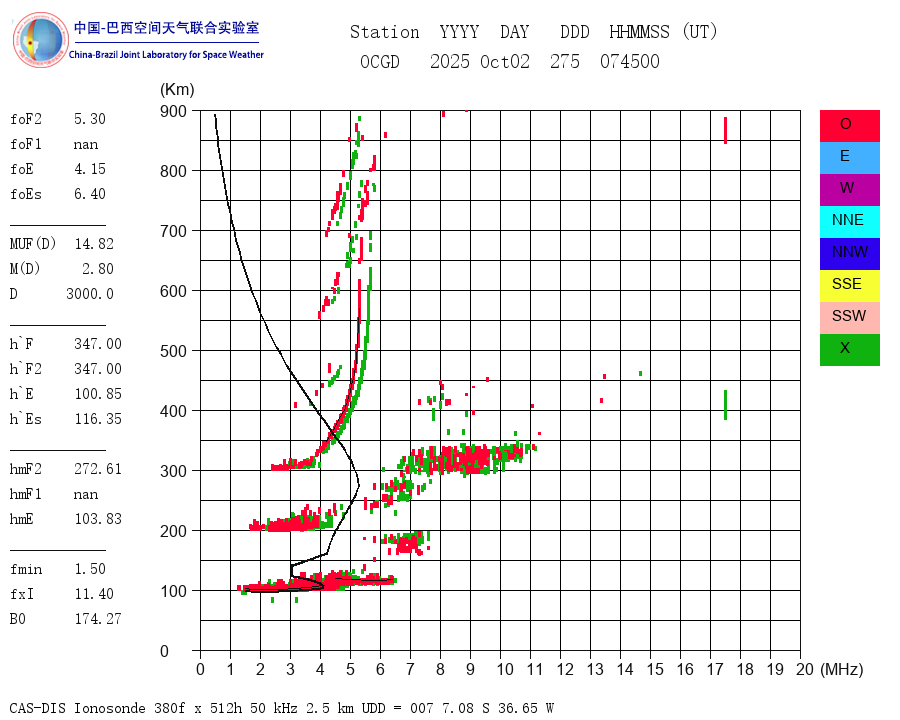Select the light blue E legend swatch
The height and width of the screenshot is (720, 900).
pyautogui.click(x=849, y=158)
